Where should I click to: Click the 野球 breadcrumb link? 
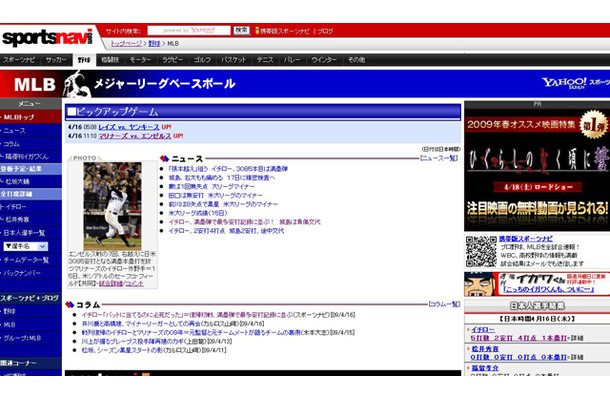154,44
